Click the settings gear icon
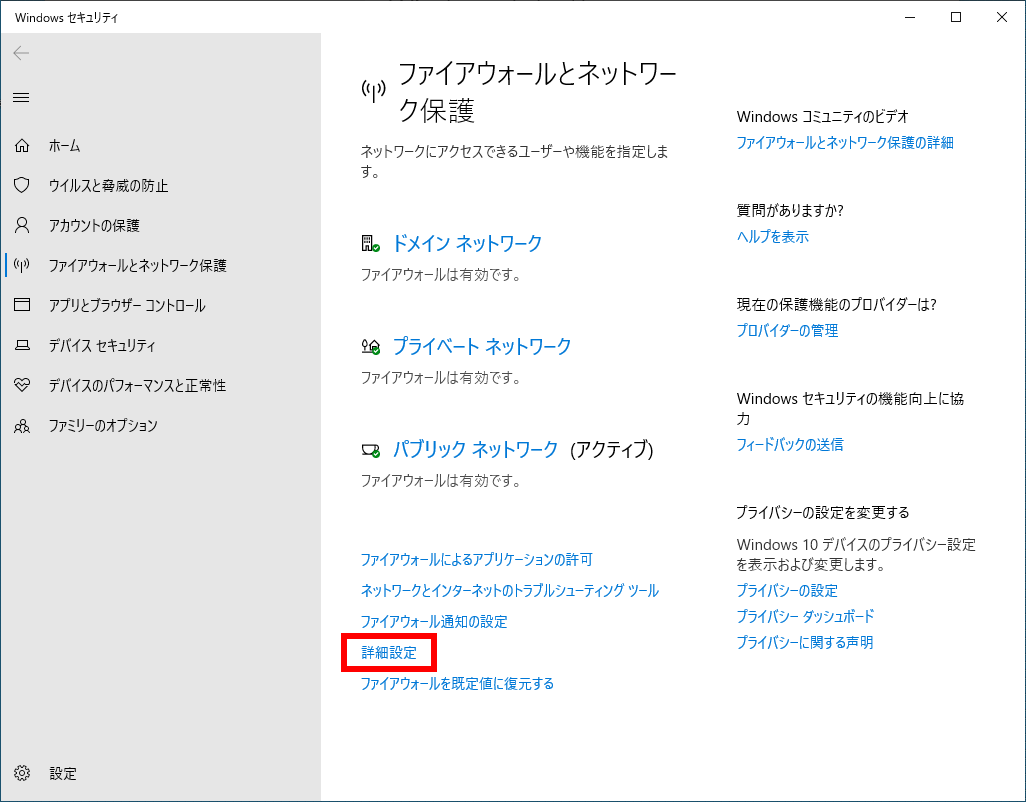This screenshot has width=1026, height=802. point(22,773)
